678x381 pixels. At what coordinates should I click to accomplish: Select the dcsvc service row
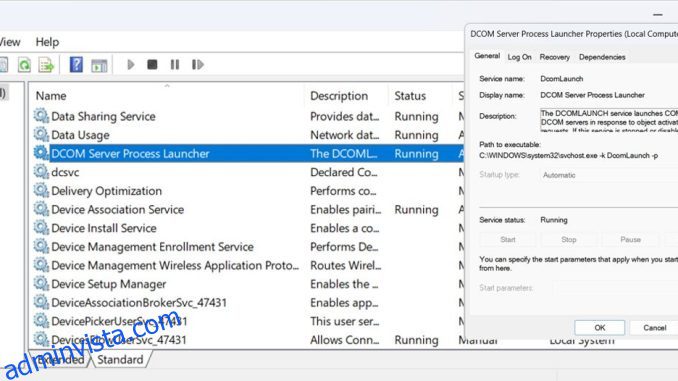pyautogui.click(x=247, y=172)
